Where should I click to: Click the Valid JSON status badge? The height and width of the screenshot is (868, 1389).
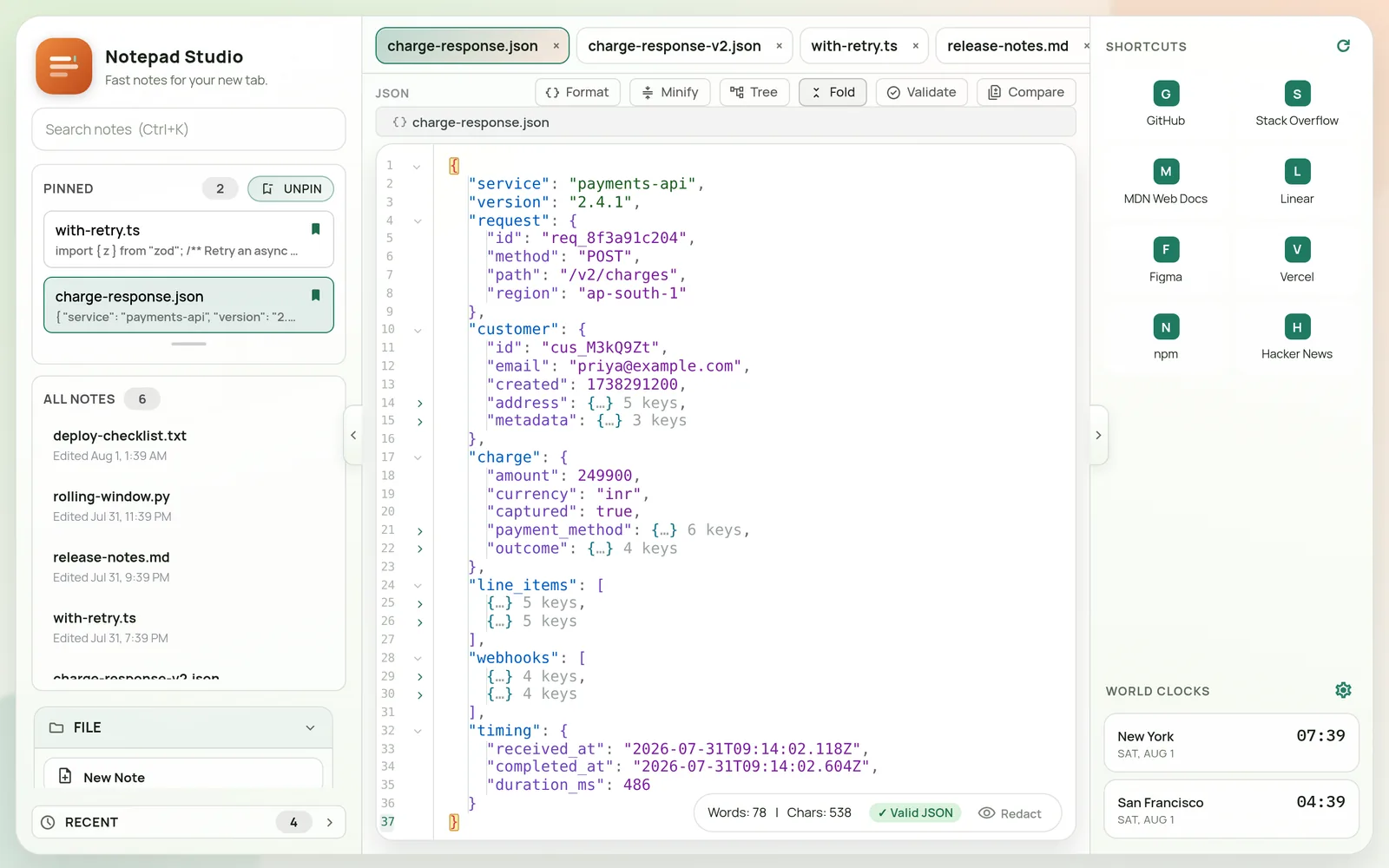pyautogui.click(x=915, y=813)
